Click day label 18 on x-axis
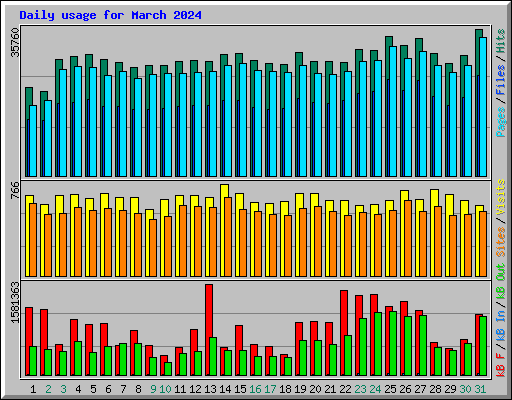Image resolution: width=512 pixels, height=400 pixels. tap(285, 389)
